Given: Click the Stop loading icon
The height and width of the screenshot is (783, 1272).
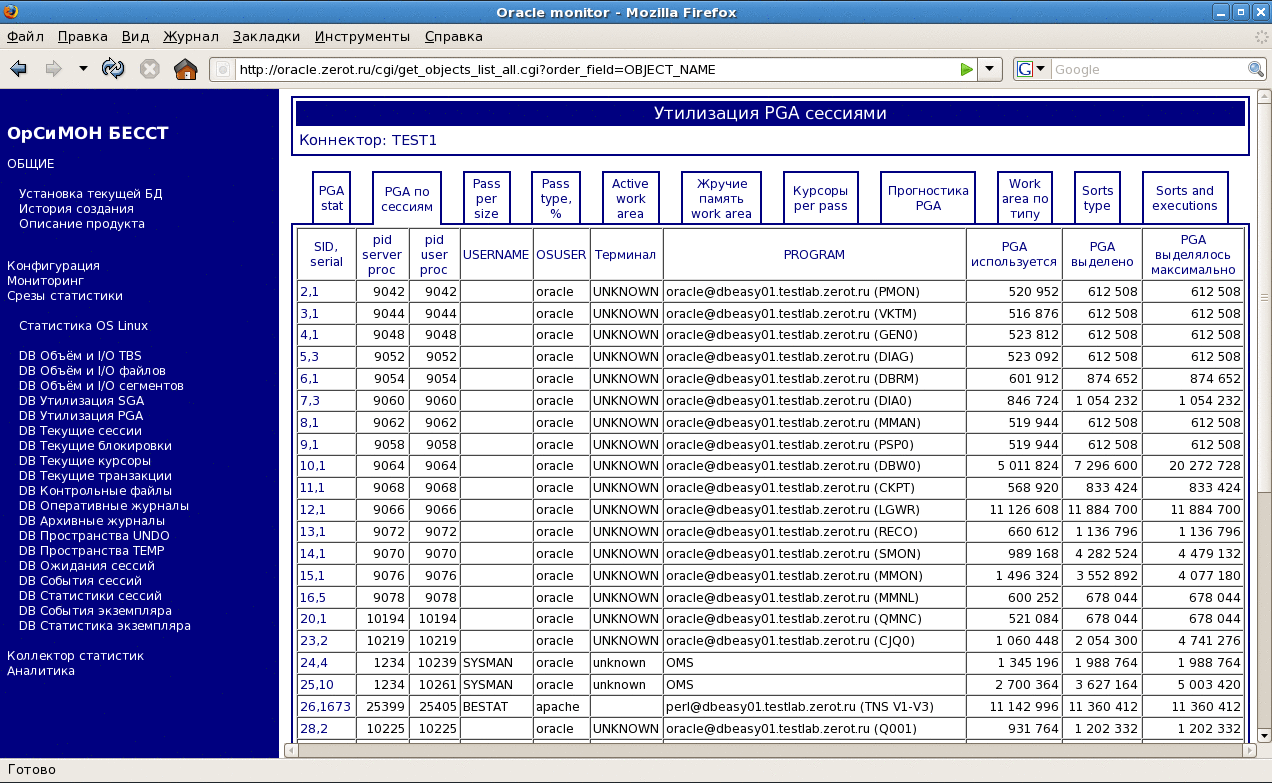Looking at the screenshot, I should (149, 69).
